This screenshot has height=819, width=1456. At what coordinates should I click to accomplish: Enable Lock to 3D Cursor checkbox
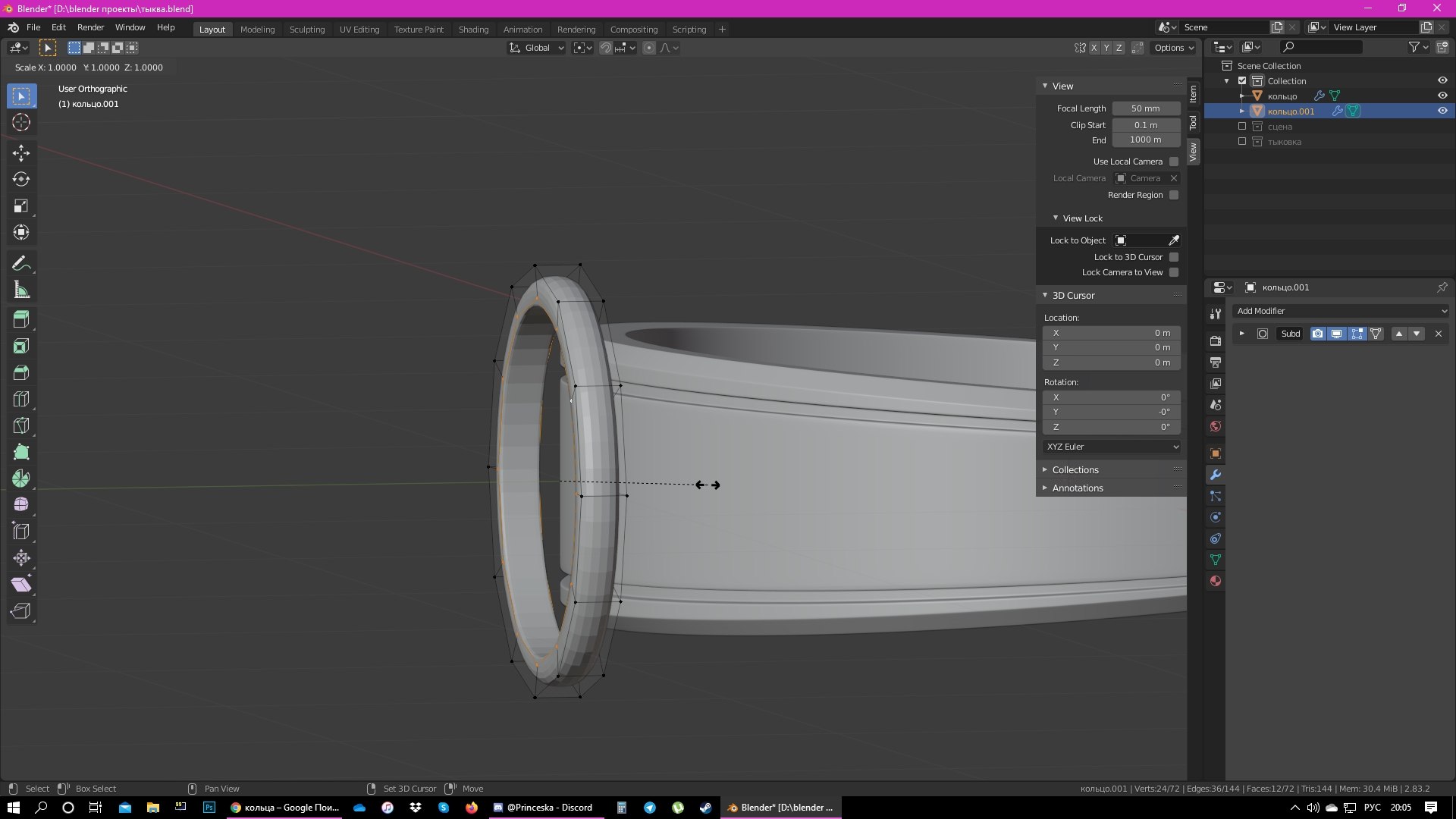tap(1174, 257)
